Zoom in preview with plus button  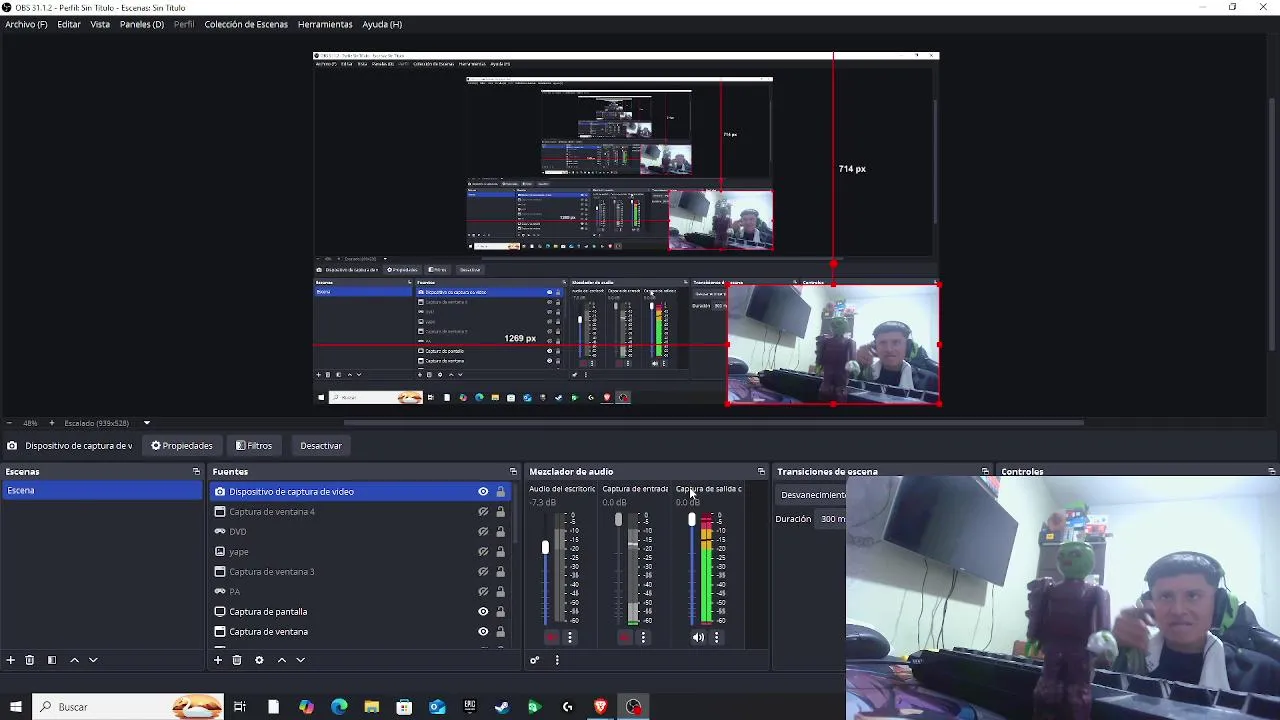(52, 423)
